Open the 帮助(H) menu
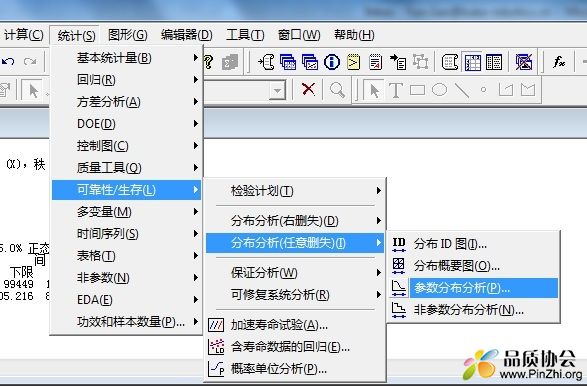This screenshot has height=386, width=587. coord(354,35)
